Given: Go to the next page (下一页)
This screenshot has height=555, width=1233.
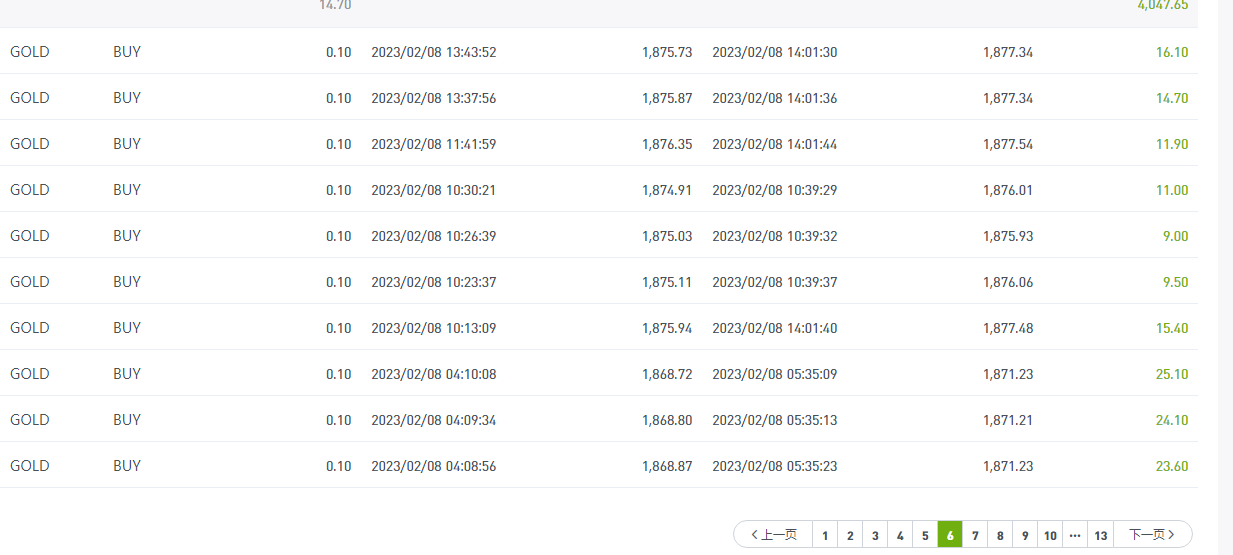Looking at the screenshot, I should tap(1152, 535).
